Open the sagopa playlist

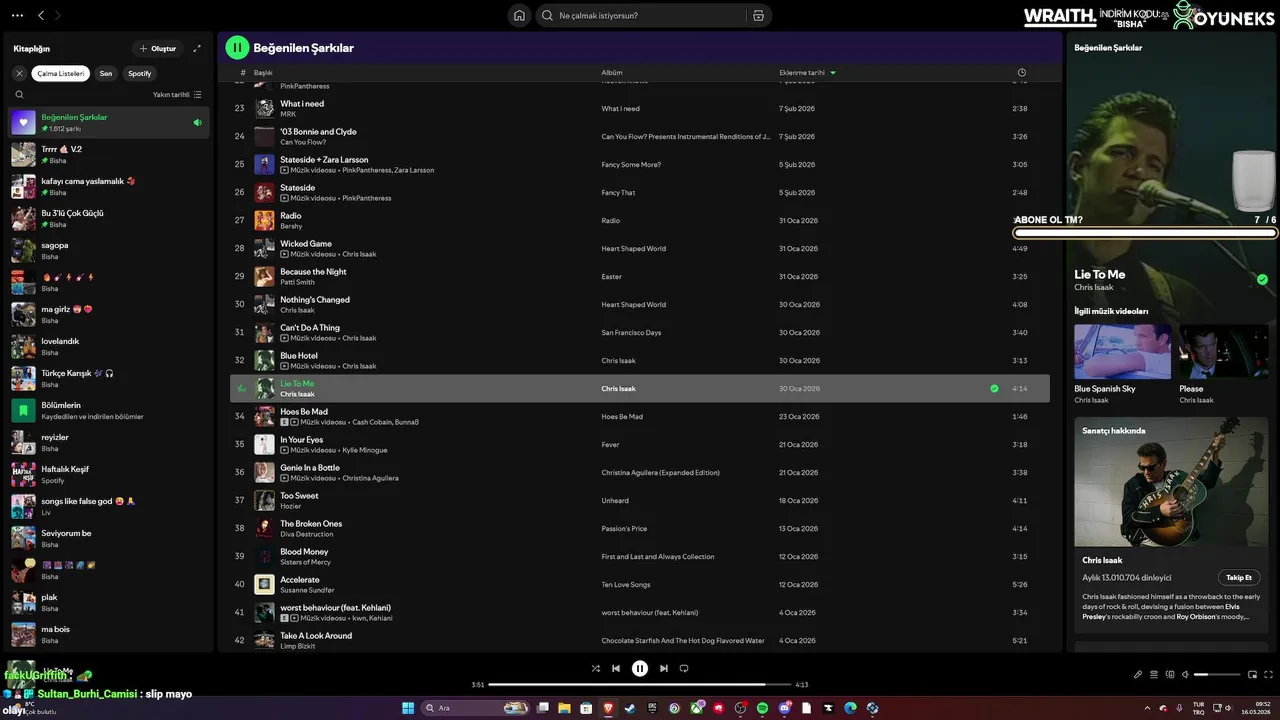110,250
